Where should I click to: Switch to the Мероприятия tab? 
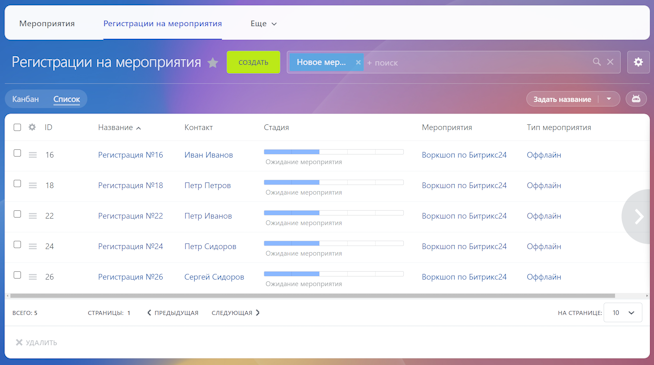point(47,23)
